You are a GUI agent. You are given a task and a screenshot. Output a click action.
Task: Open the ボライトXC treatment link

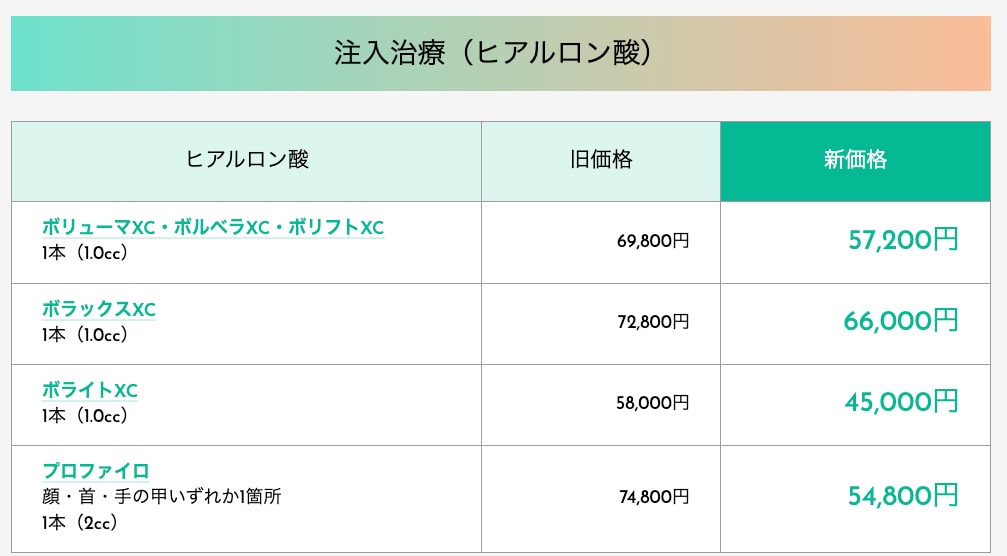pyautogui.click(x=90, y=390)
